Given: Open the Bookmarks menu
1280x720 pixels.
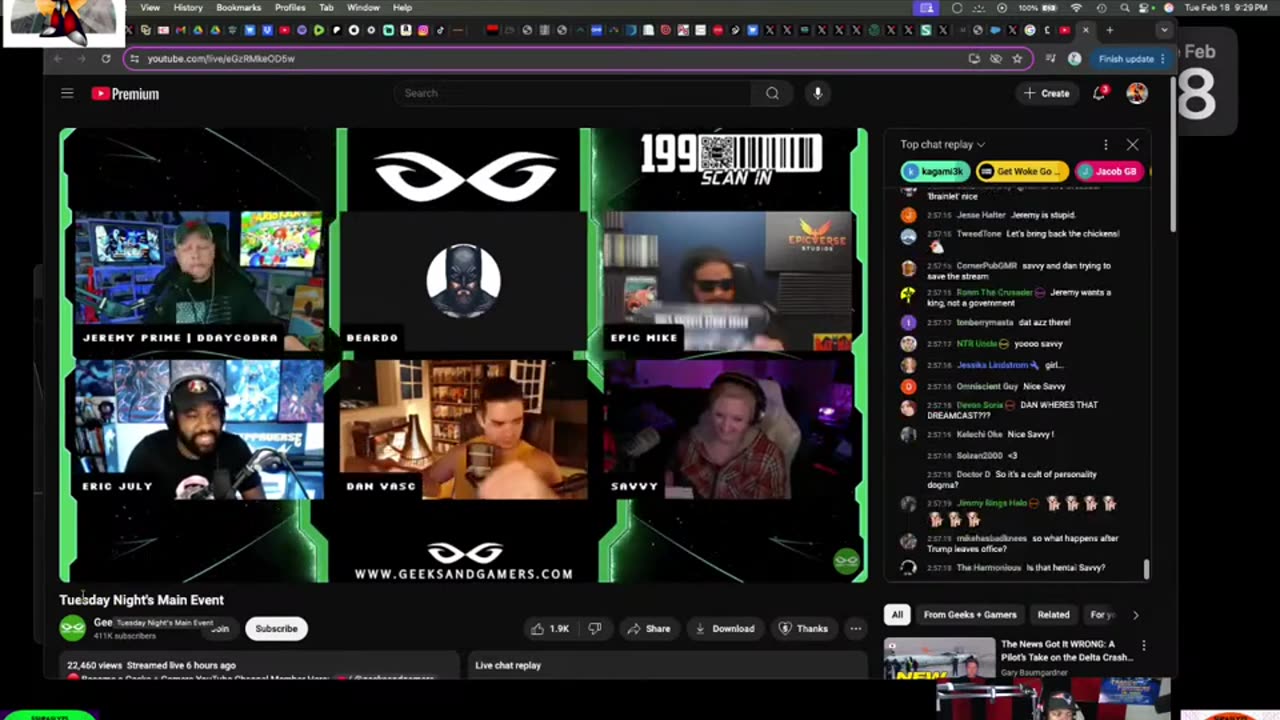Looking at the screenshot, I should tap(238, 7).
